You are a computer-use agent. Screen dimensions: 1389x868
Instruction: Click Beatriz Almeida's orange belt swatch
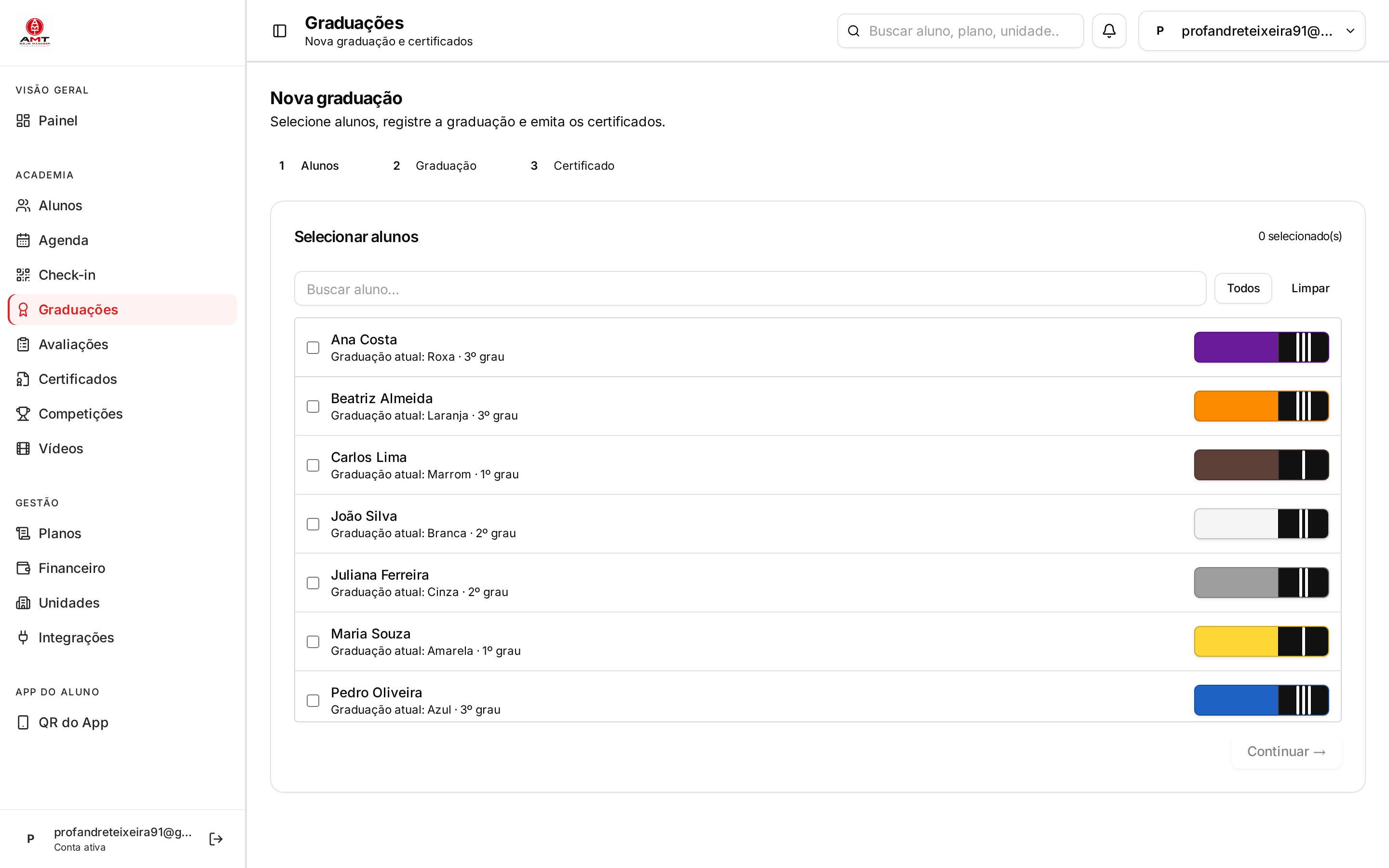pyautogui.click(x=1262, y=406)
